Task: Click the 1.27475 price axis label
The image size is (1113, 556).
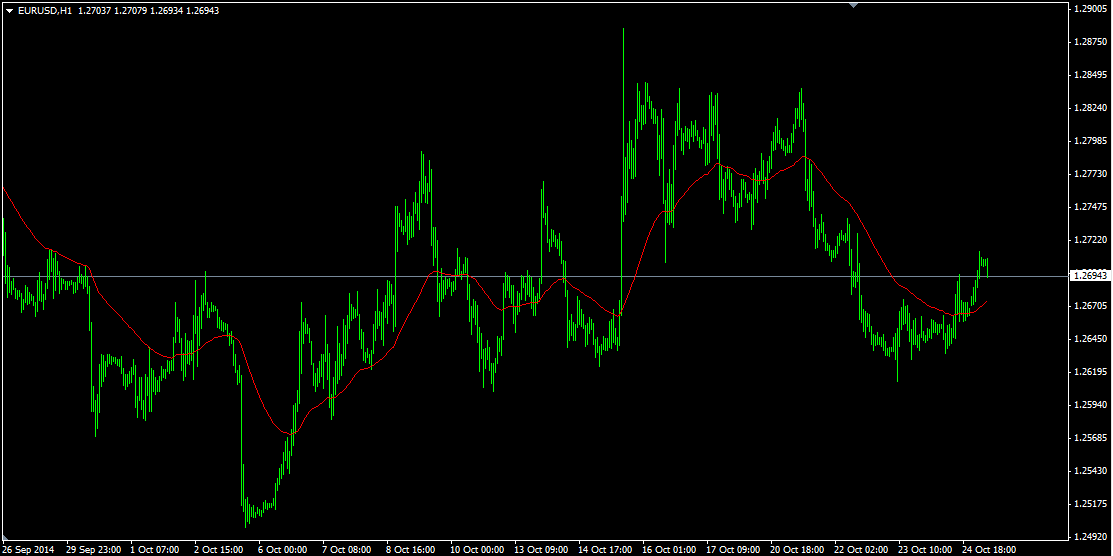Action: pos(1089,207)
